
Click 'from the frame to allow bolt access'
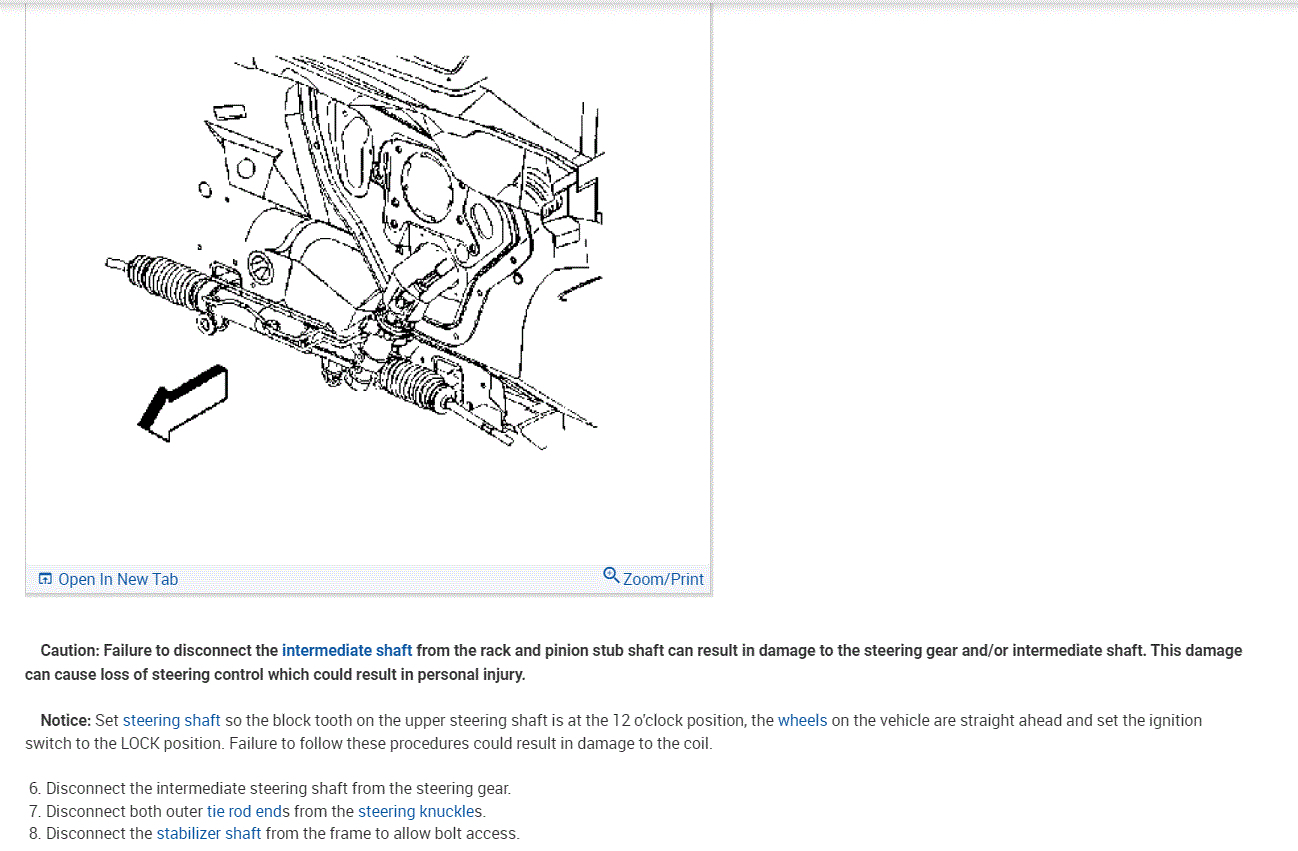pyautogui.click(x=393, y=833)
